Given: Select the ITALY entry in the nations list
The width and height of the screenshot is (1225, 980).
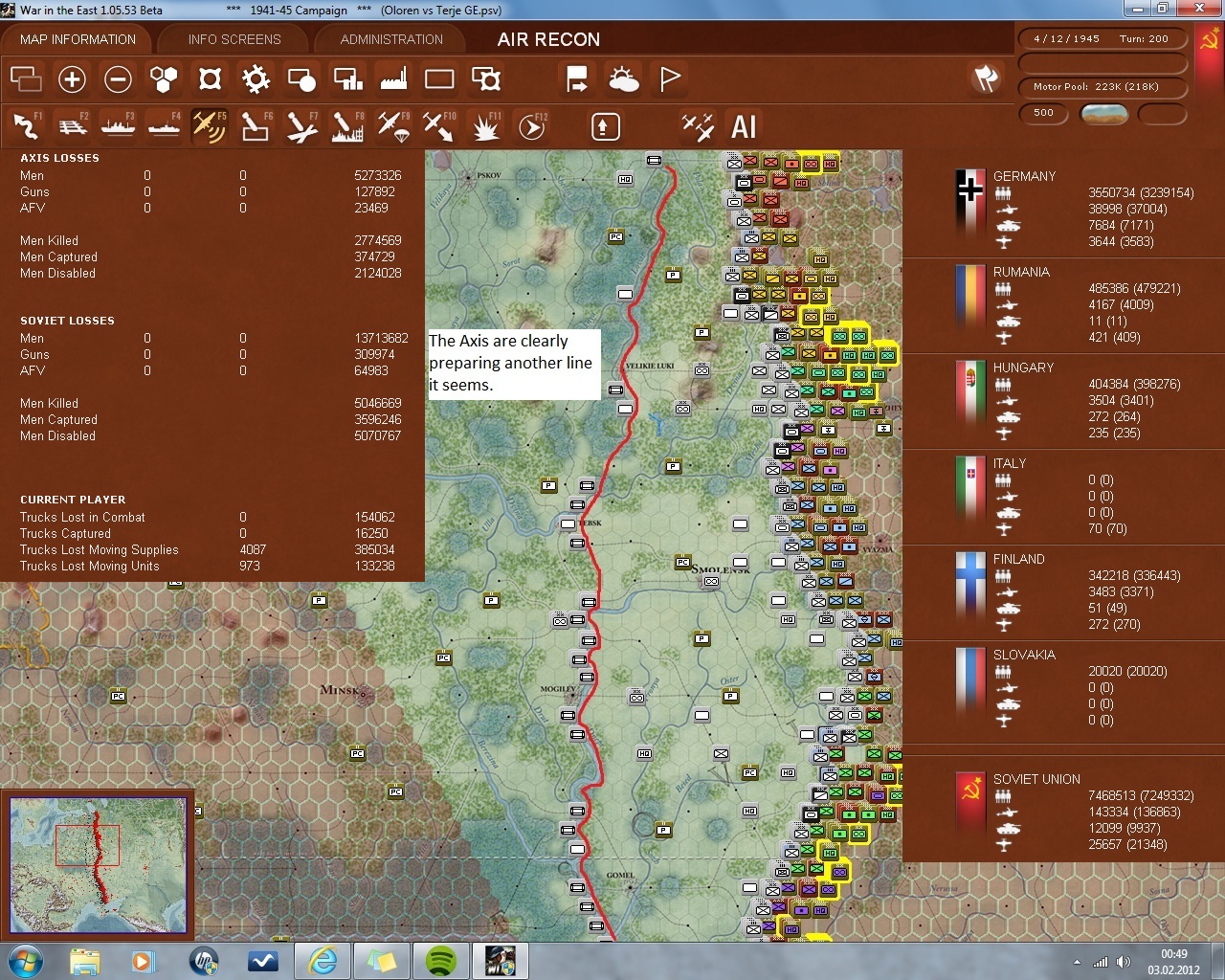Looking at the screenshot, I should point(1063,496).
